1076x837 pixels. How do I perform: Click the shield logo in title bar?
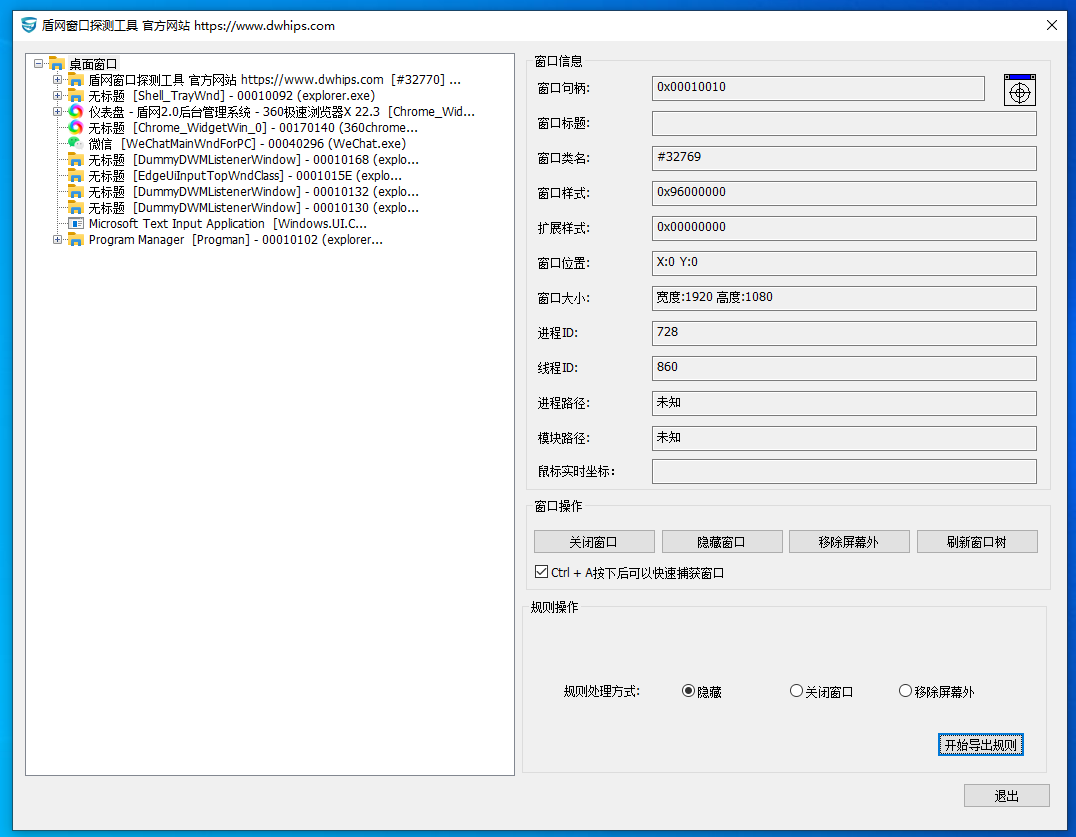(x=29, y=26)
